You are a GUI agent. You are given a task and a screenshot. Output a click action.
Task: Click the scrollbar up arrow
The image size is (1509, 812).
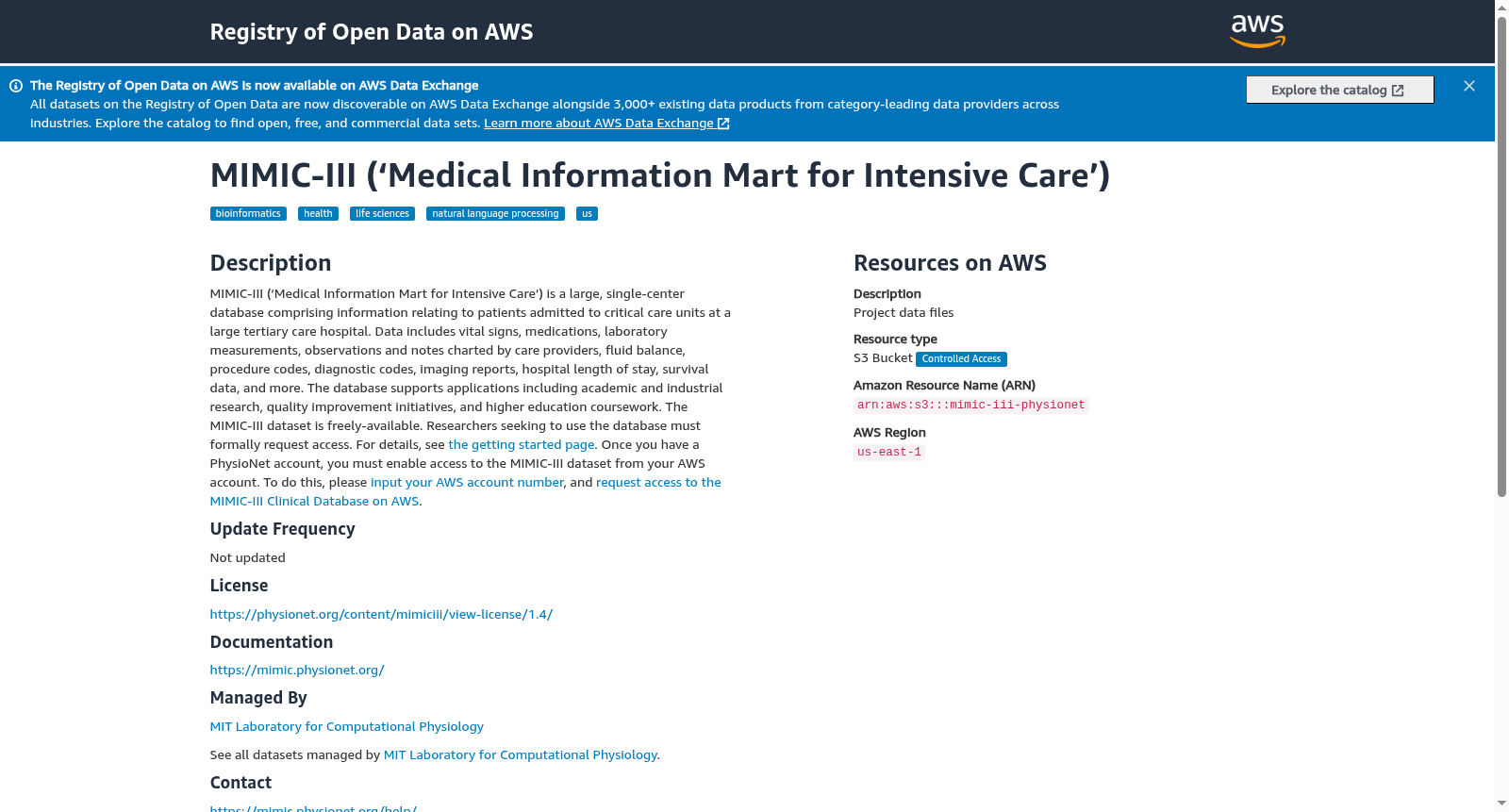pos(1502,7)
